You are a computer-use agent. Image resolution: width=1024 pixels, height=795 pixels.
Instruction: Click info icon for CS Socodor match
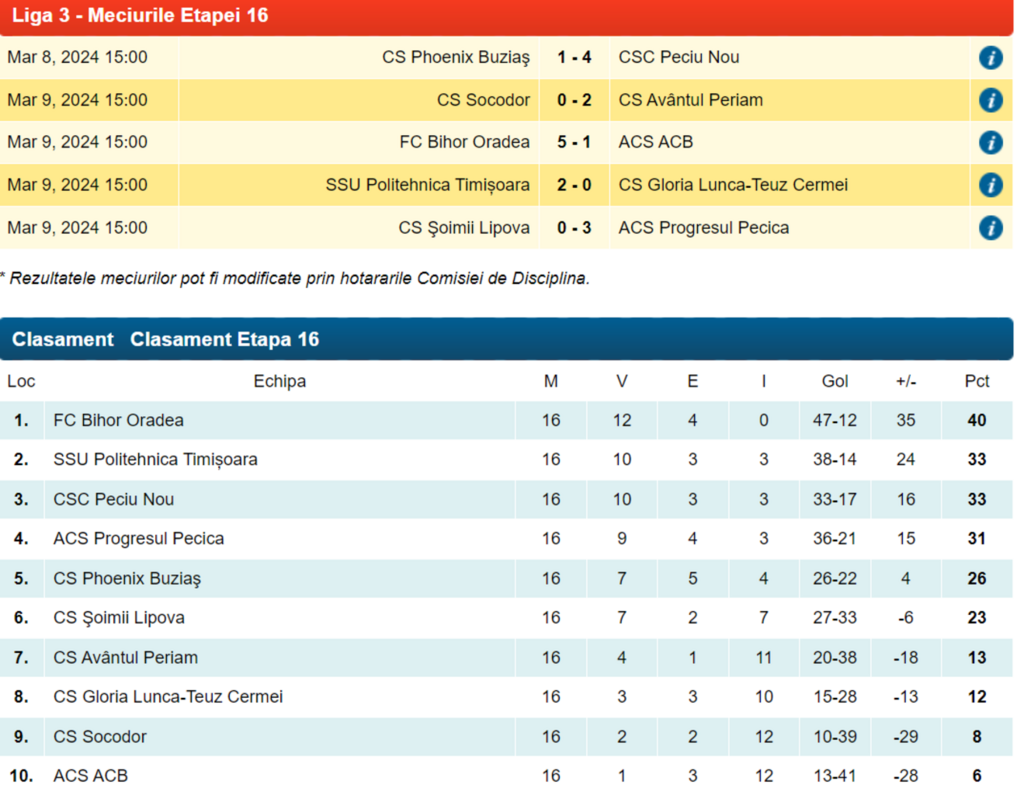990,100
